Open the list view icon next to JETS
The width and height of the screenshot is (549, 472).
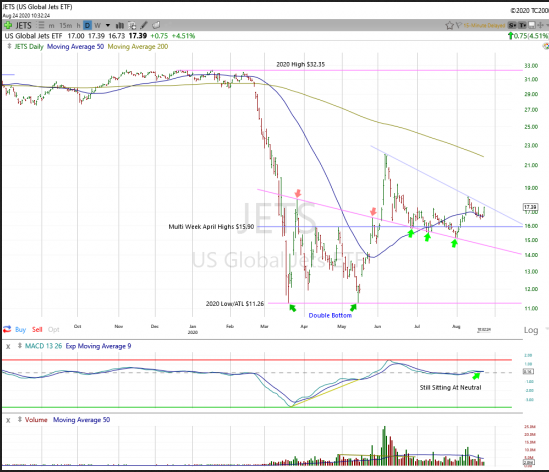pyautogui.click(x=41, y=25)
